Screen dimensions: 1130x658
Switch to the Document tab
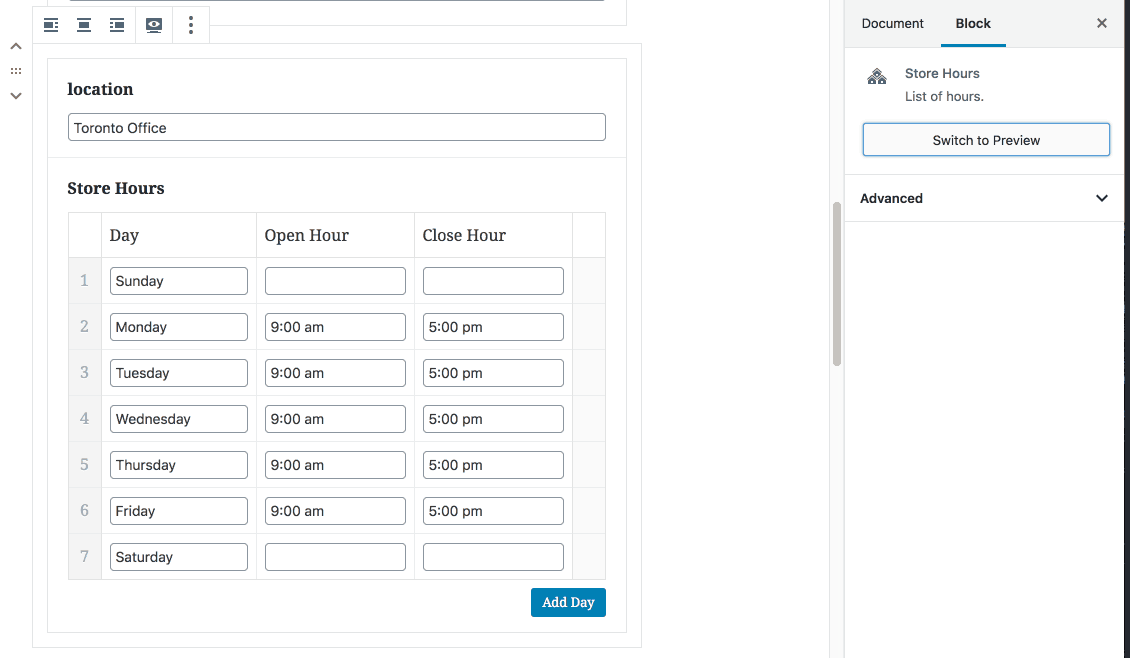892,23
